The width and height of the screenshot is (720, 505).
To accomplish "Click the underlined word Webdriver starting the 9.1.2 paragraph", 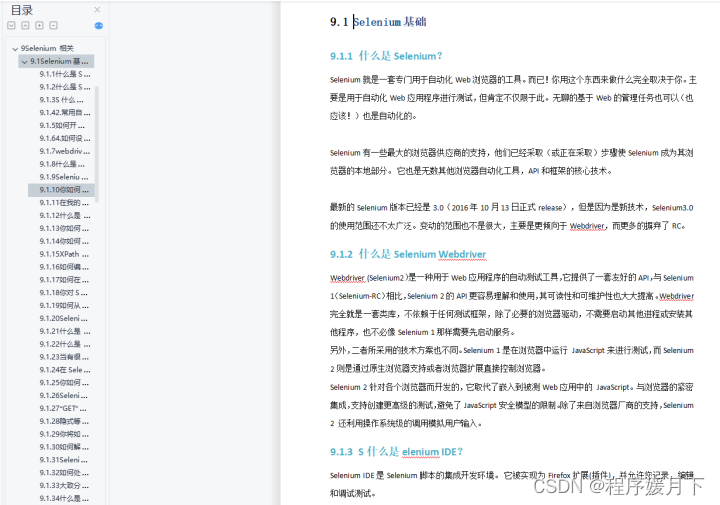I will click(347, 278).
